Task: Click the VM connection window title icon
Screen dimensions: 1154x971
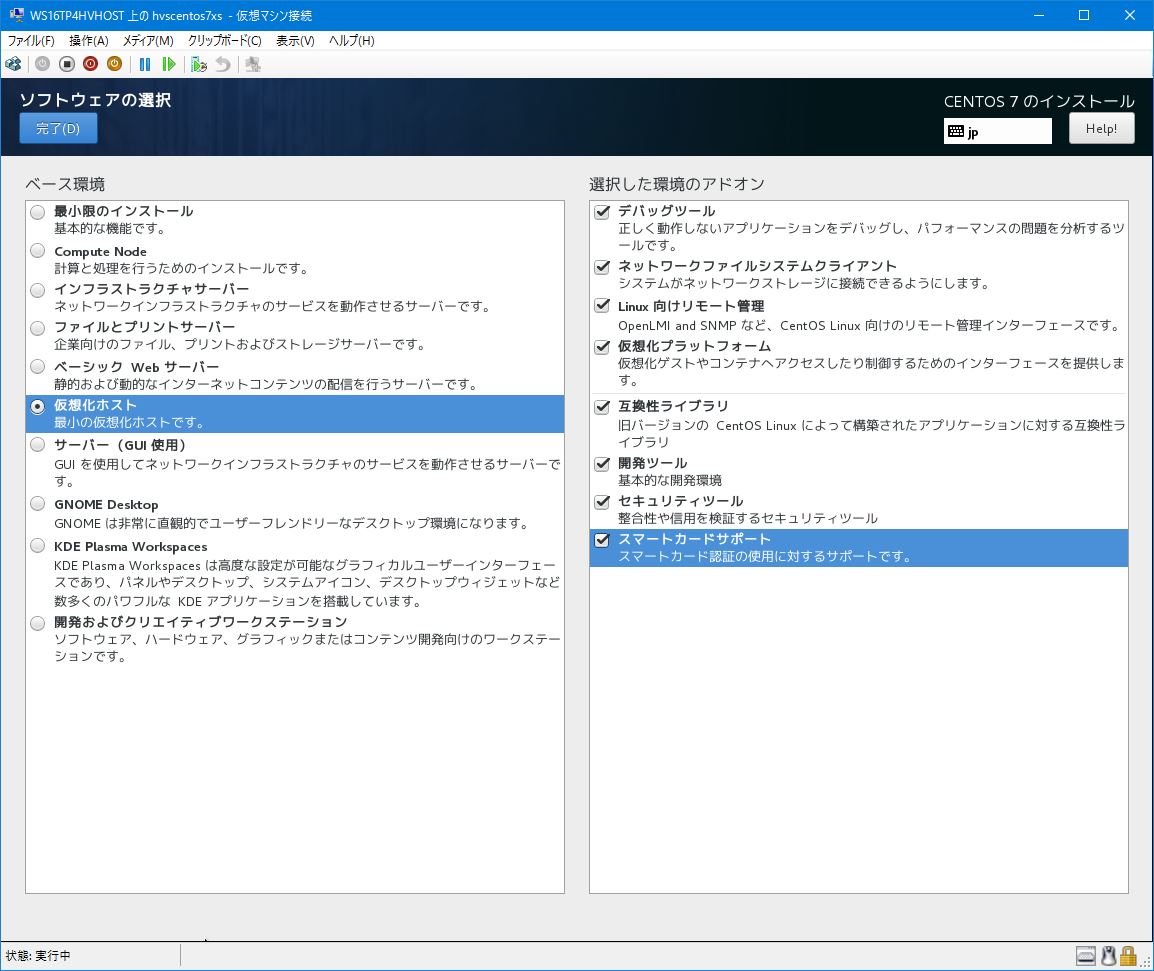Action: (16, 15)
